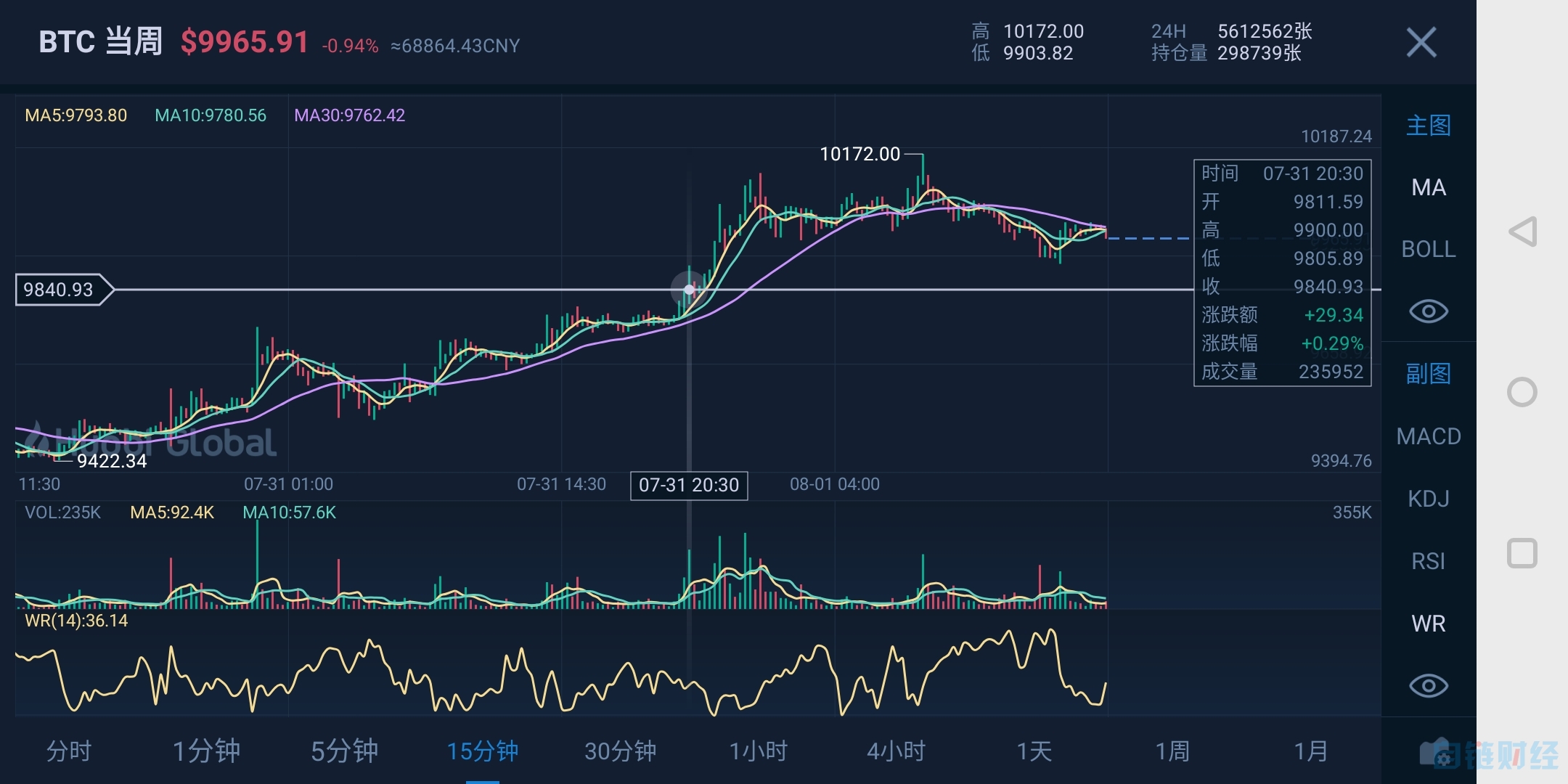Select the KDJ sub chart indicator
The image size is (1568, 784).
coord(1428,499)
